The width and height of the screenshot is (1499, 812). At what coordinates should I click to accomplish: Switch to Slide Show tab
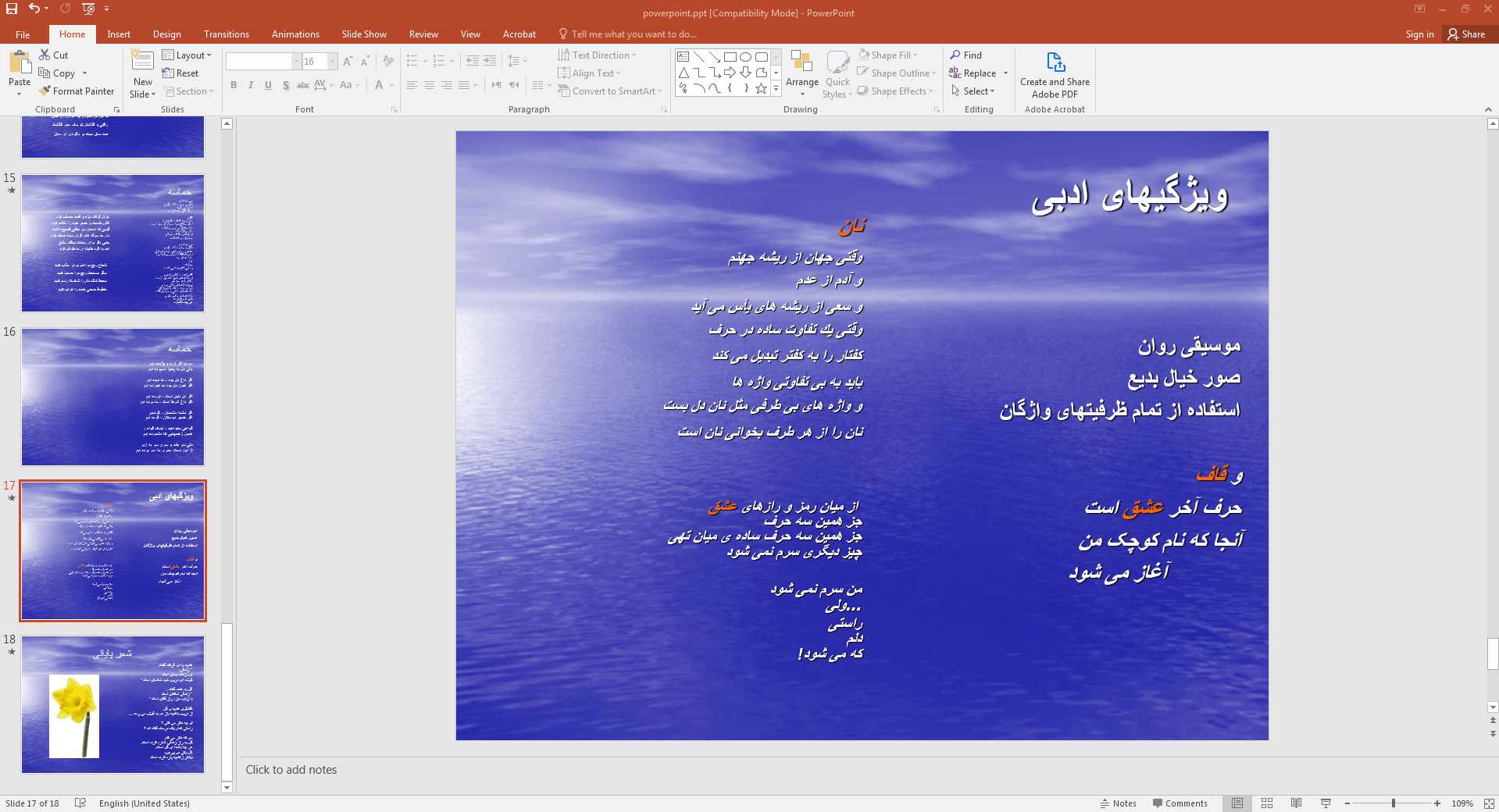point(364,34)
